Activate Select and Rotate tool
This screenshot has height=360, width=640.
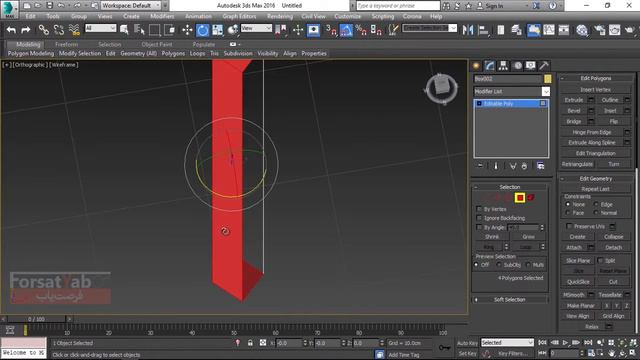point(202,30)
